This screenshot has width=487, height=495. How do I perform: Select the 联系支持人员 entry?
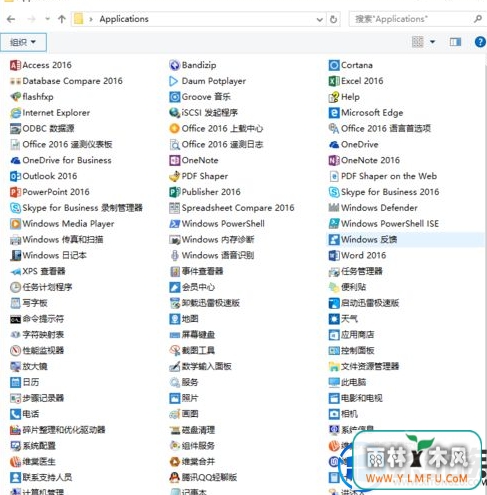[x=41, y=478]
